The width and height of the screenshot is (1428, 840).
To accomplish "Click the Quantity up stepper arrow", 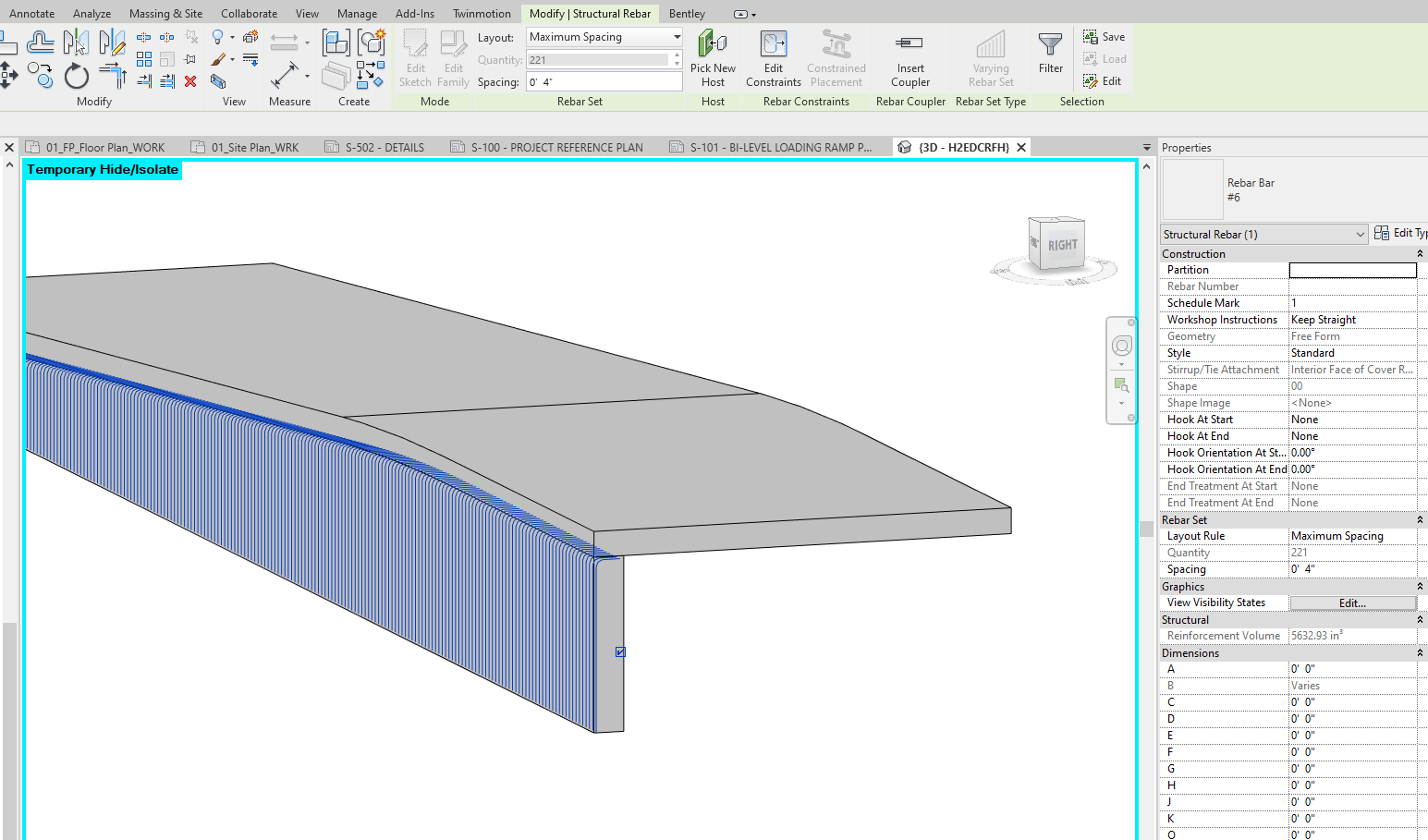I will pyautogui.click(x=677, y=55).
